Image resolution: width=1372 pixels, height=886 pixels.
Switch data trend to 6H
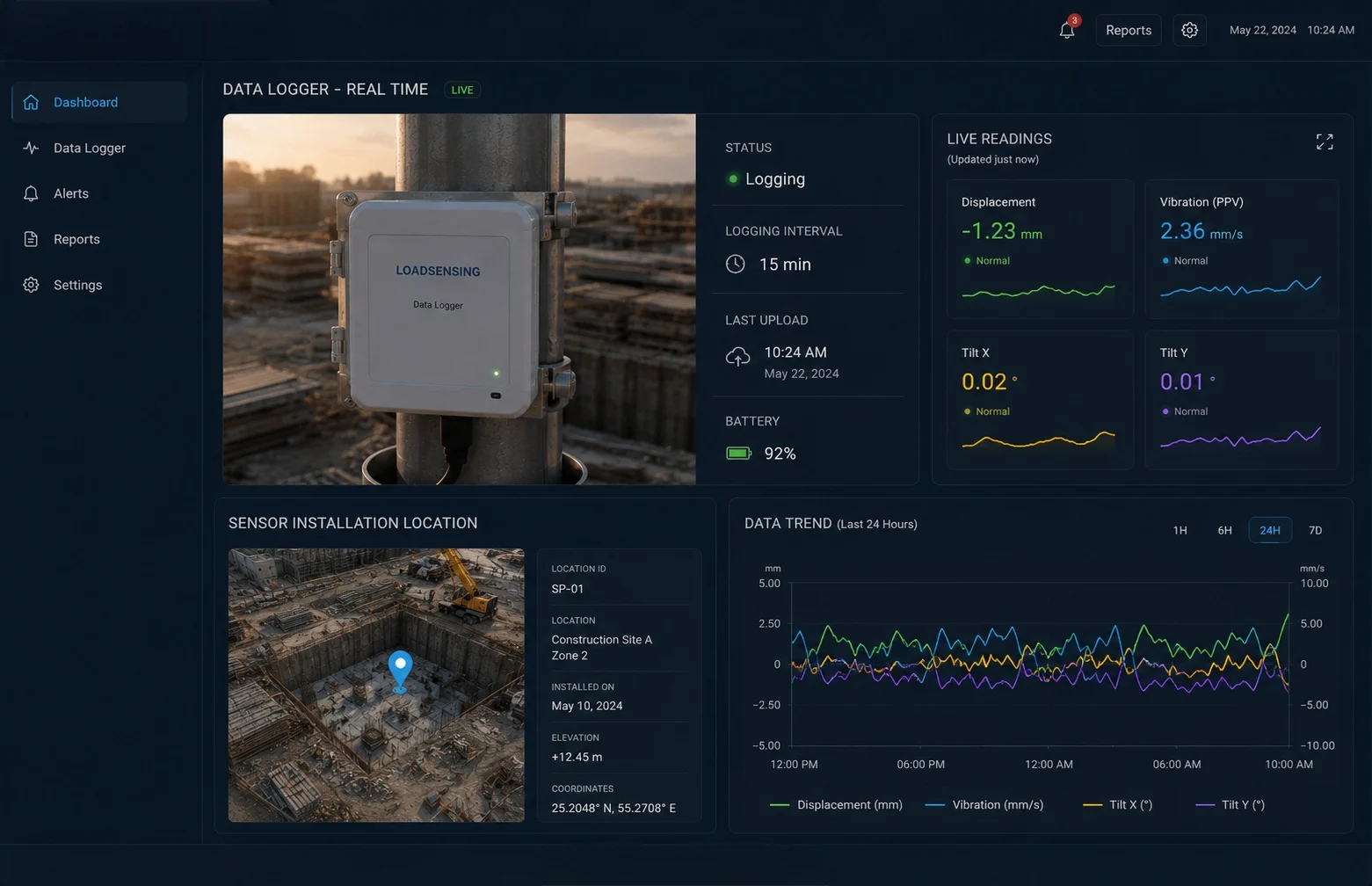click(1224, 530)
